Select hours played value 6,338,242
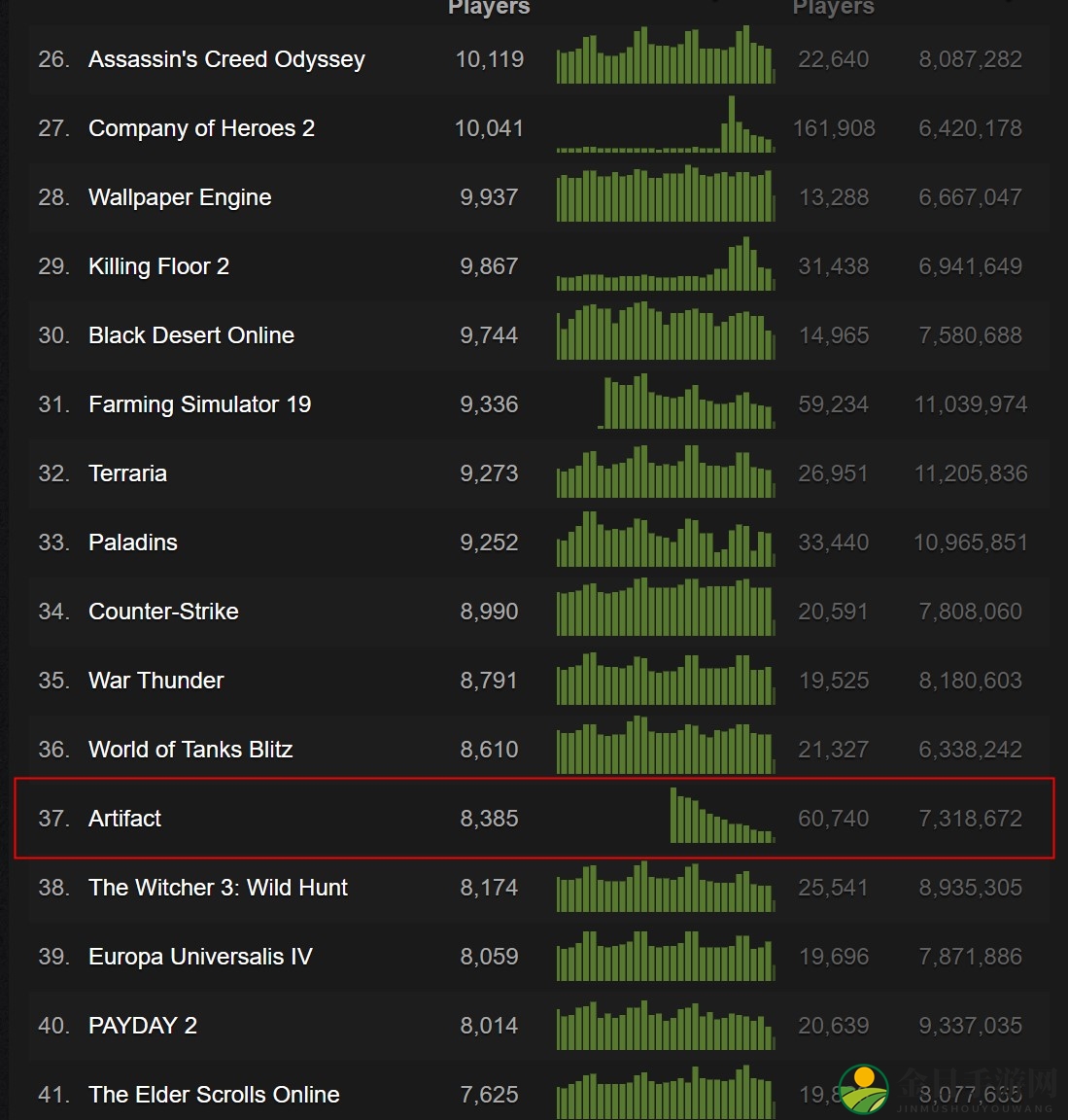The height and width of the screenshot is (1120, 1068). tap(971, 750)
